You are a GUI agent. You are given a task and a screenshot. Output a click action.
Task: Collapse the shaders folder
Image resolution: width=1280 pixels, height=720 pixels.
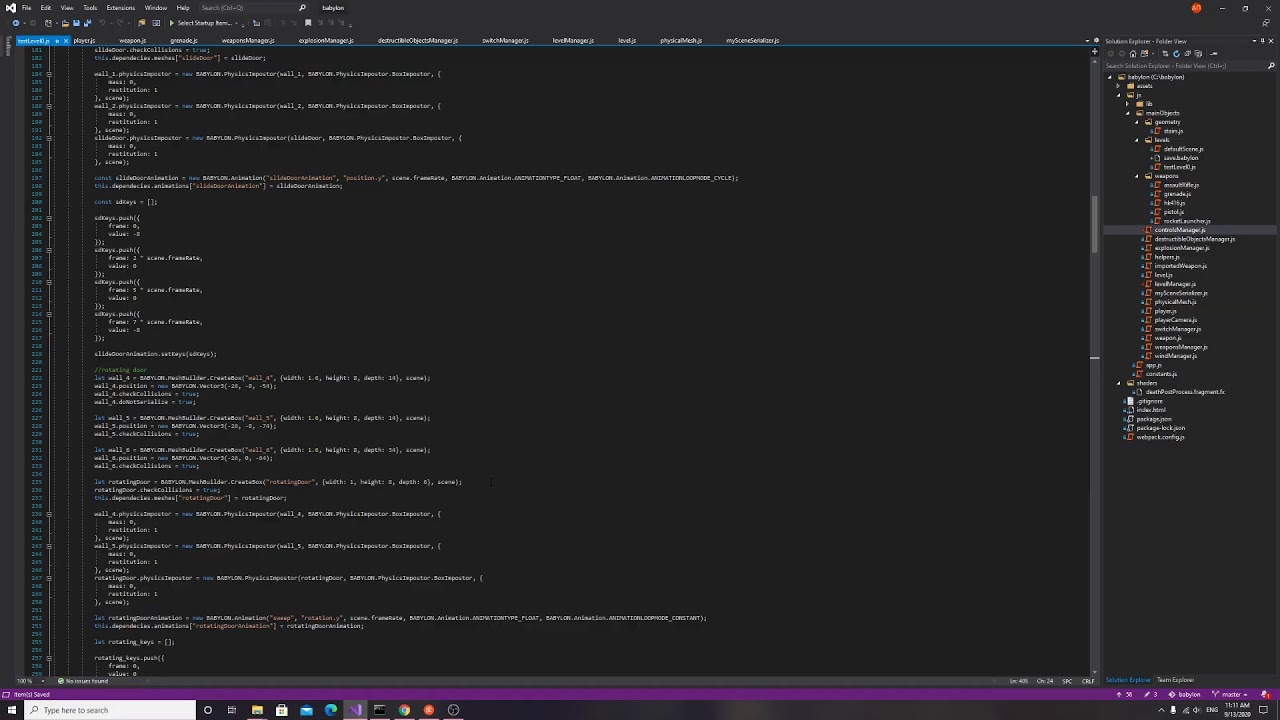[x=1119, y=383]
